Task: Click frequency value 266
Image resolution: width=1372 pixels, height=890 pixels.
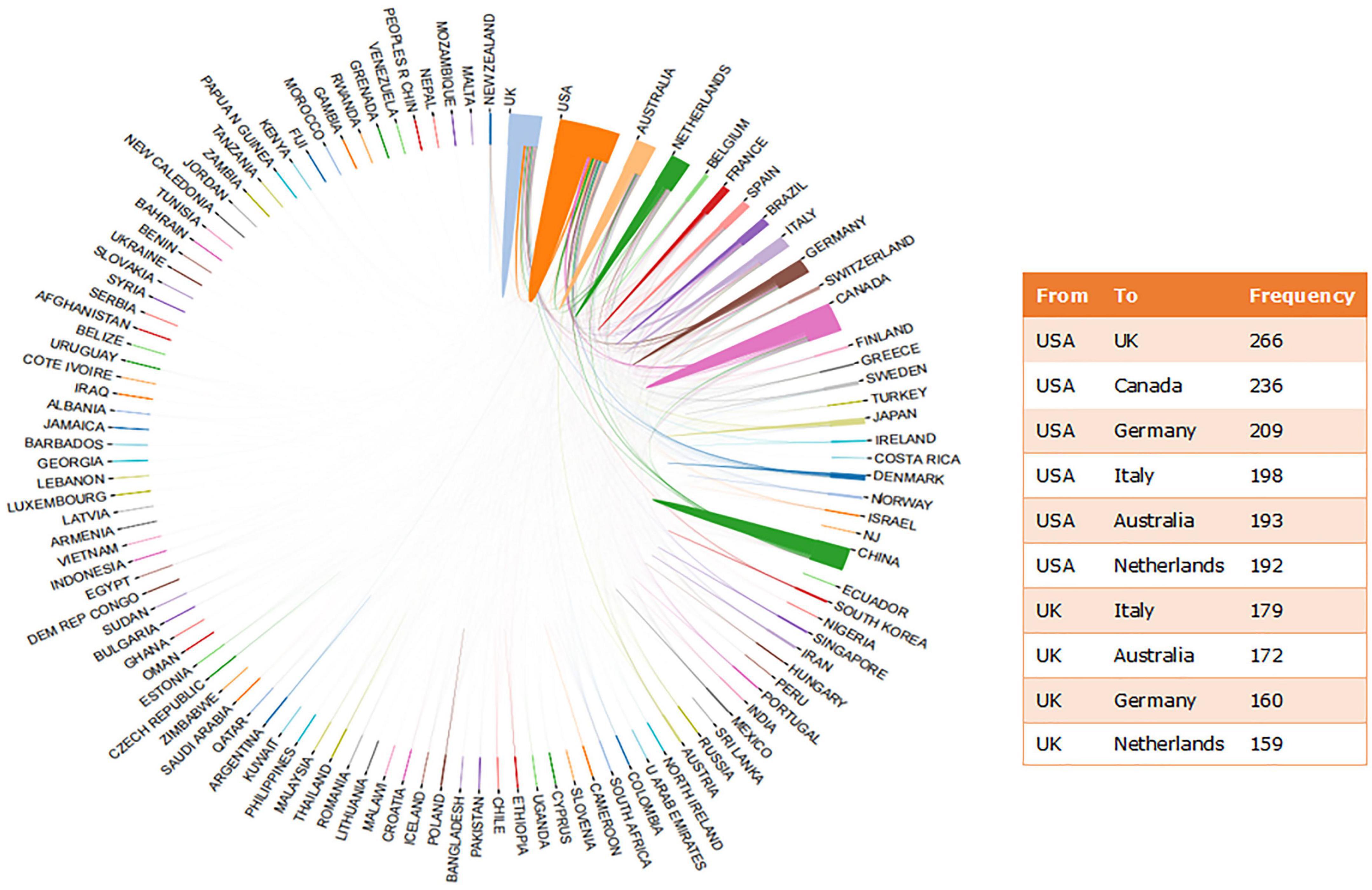Action: click(1266, 340)
